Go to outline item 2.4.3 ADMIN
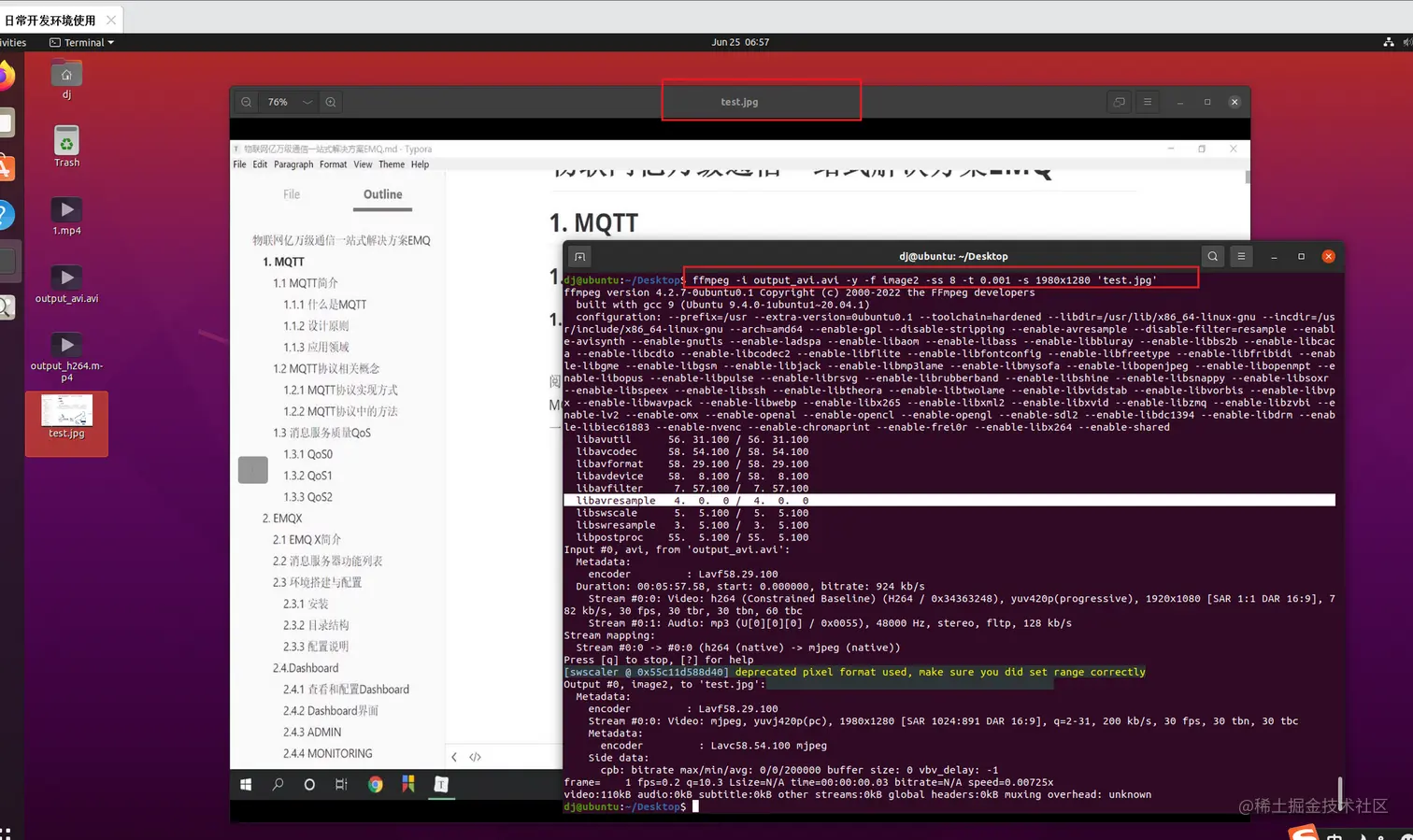The image size is (1413, 840). tap(312, 732)
